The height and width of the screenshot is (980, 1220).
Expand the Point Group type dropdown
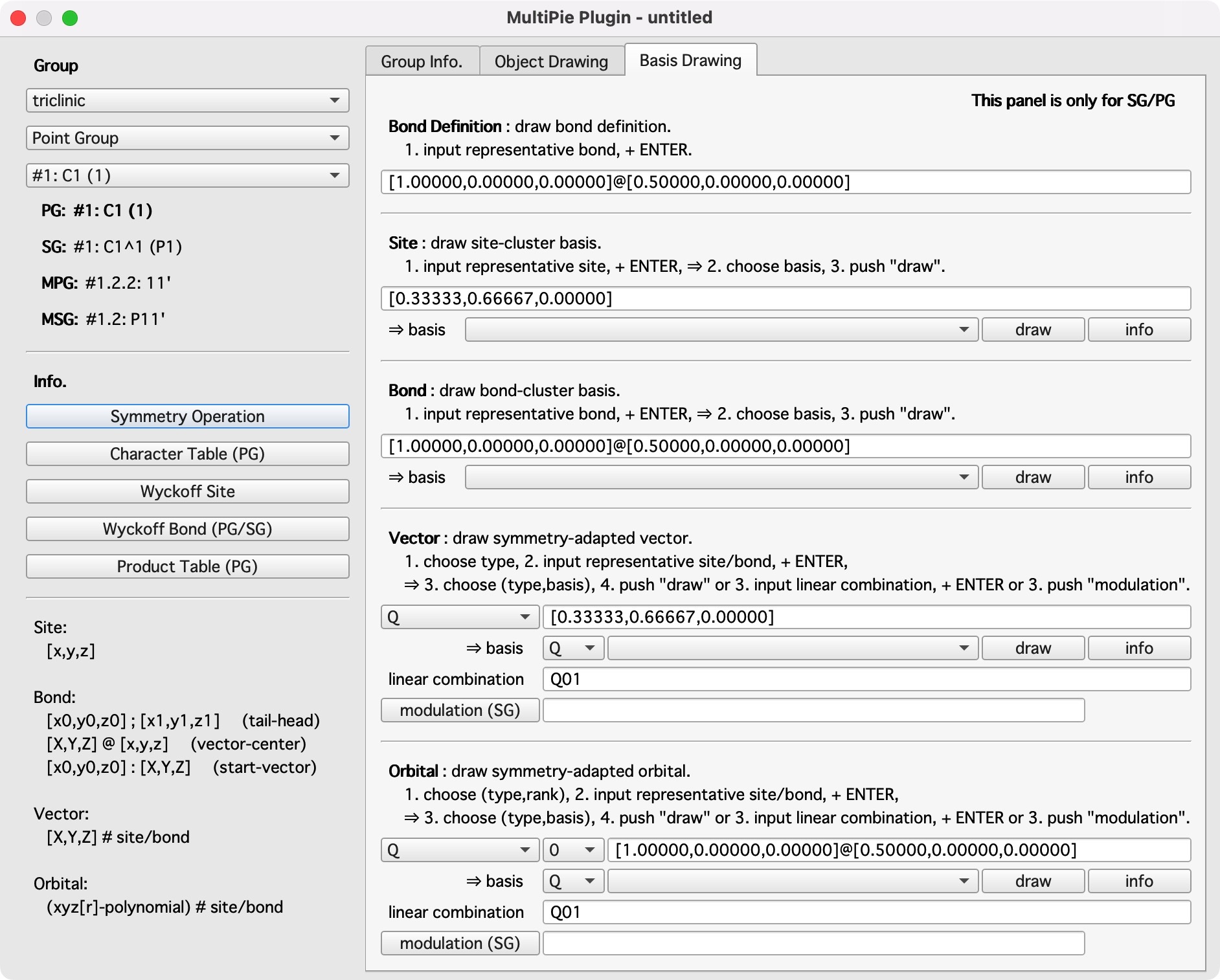click(x=187, y=138)
